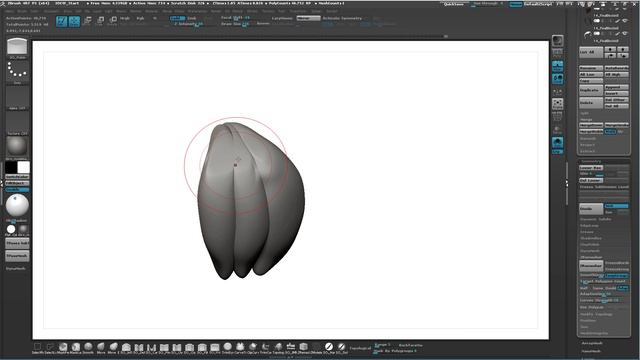Screen dimensions: 640x360
Task: Select the Smooth brush in bottom shelf
Action: (88, 348)
